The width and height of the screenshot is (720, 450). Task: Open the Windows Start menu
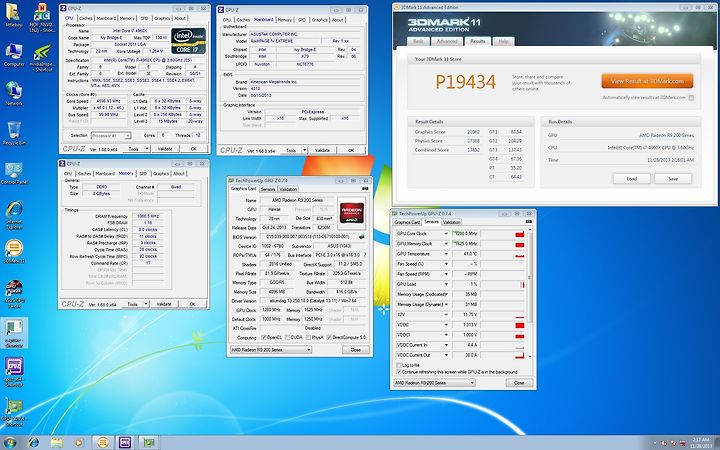pyautogui.click(x=9, y=443)
